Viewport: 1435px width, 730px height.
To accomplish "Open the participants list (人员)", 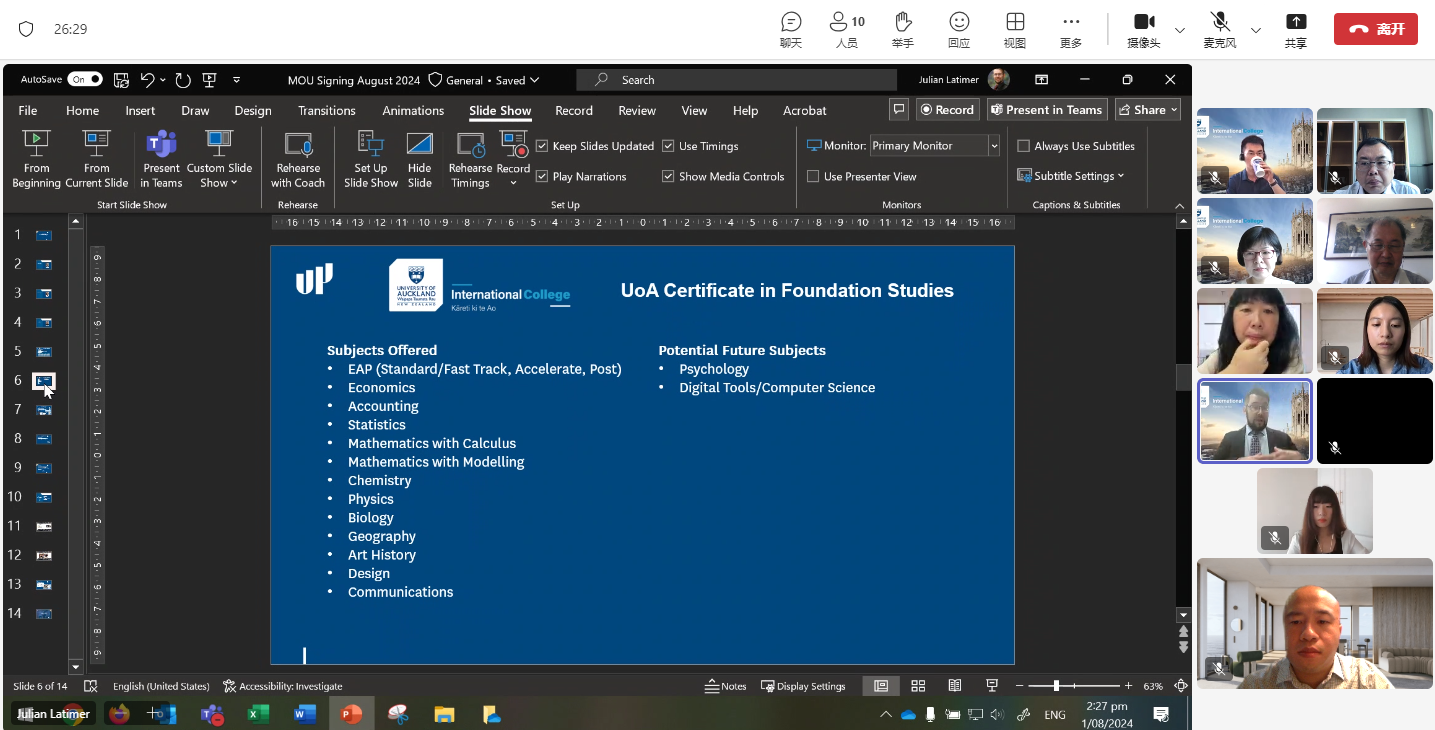I will [x=847, y=30].
